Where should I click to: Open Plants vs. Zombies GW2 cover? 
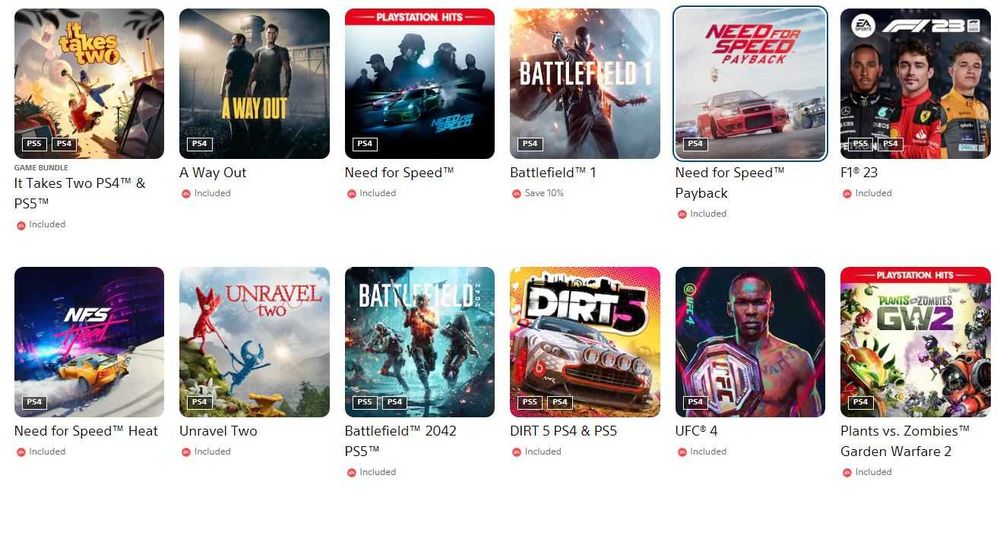(915, 342)
